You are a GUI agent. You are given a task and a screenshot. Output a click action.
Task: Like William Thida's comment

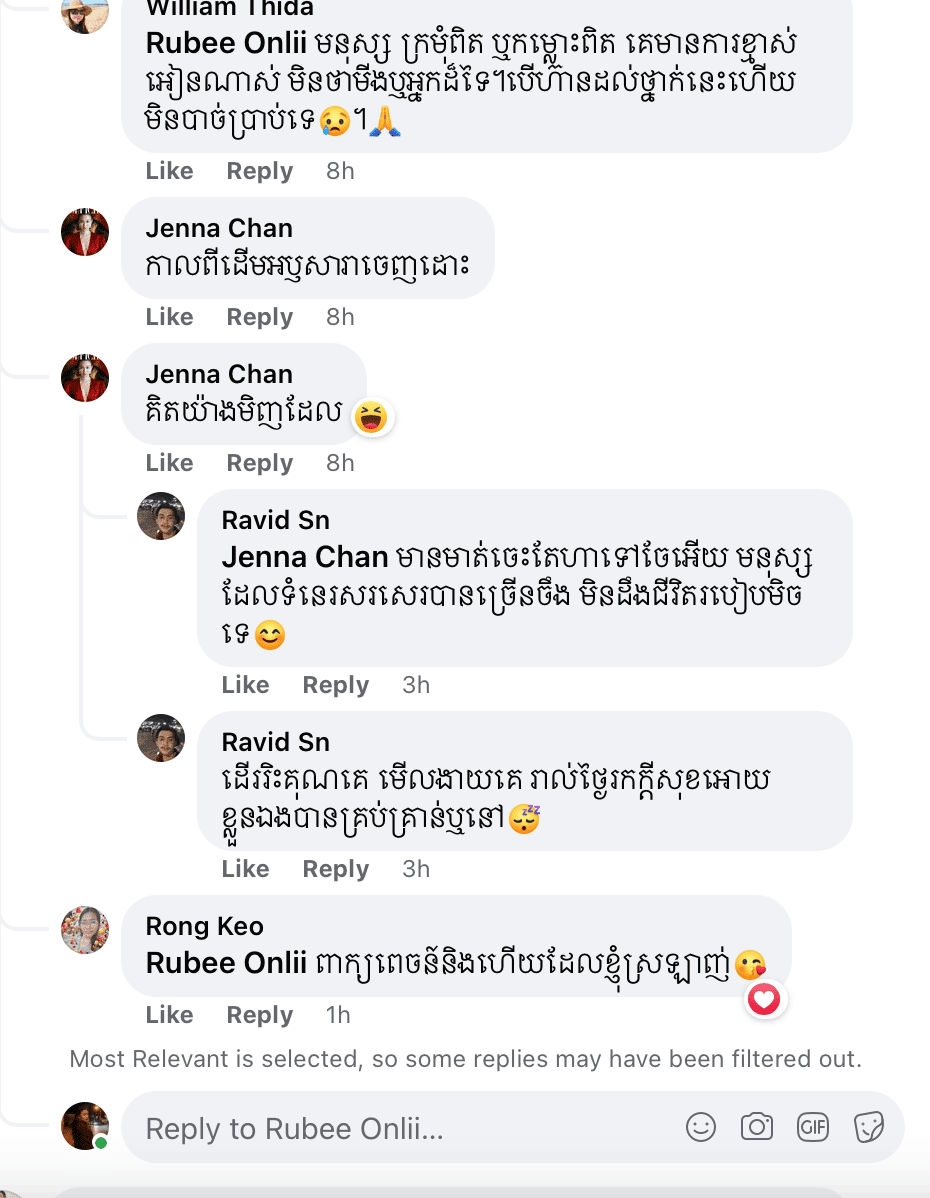coord(169,171)
